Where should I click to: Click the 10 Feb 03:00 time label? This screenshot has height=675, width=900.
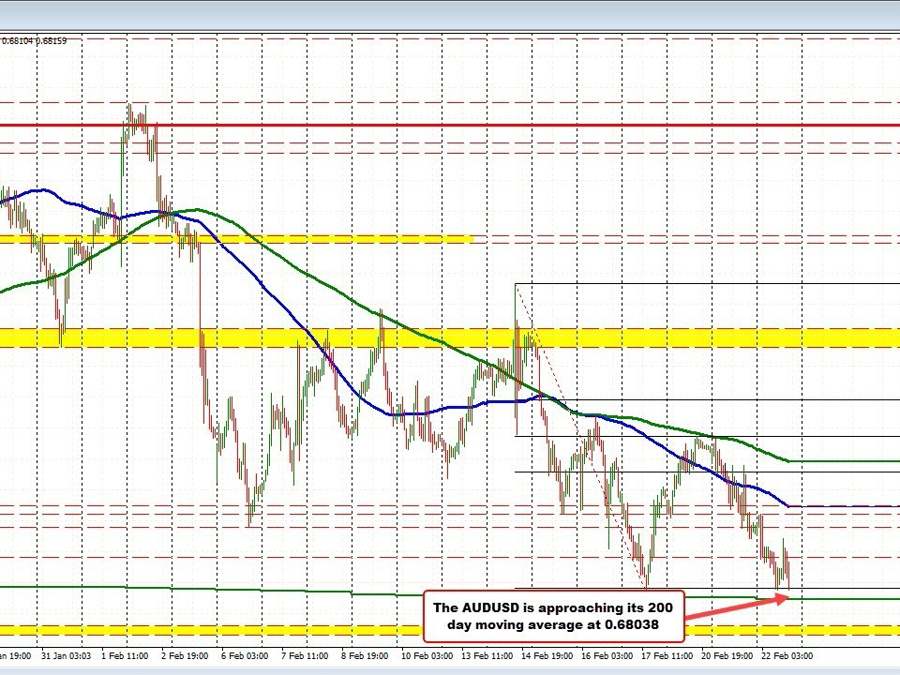coord(426,656)
